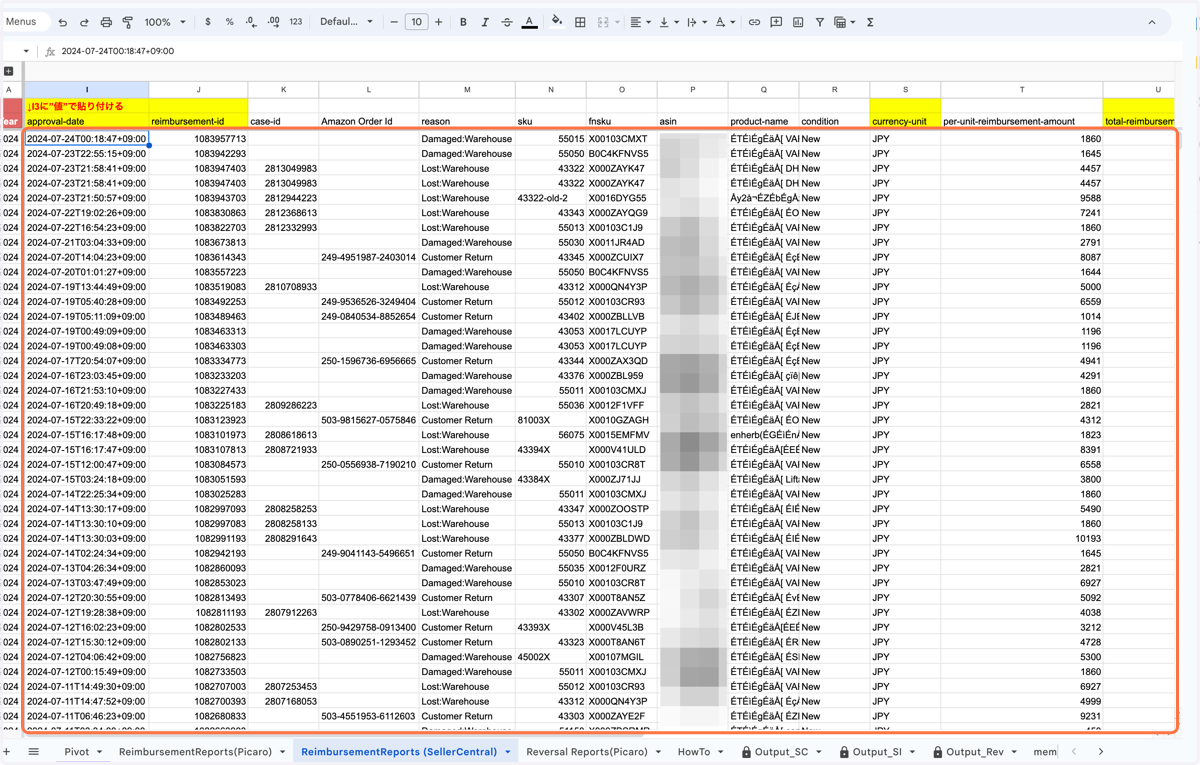The image size is (1200, 765).
Task: Open ReimbursementReports (SellerCentral) tab dropdown arrow
Action: tap(508, 752)
